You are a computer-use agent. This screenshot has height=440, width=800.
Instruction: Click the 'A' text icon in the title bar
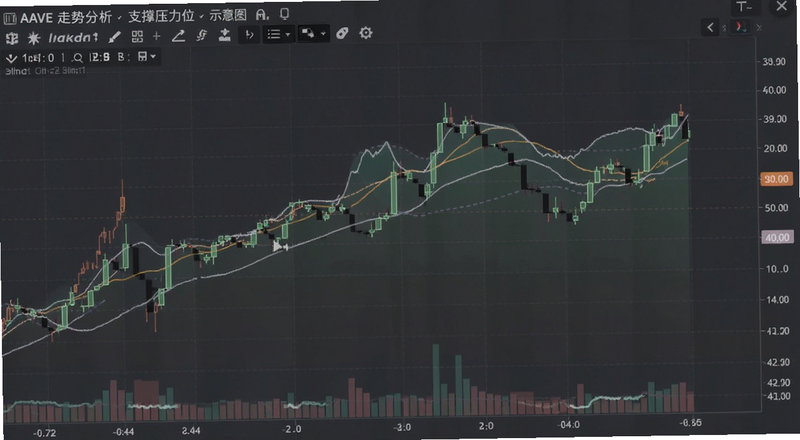click(262, 15)
